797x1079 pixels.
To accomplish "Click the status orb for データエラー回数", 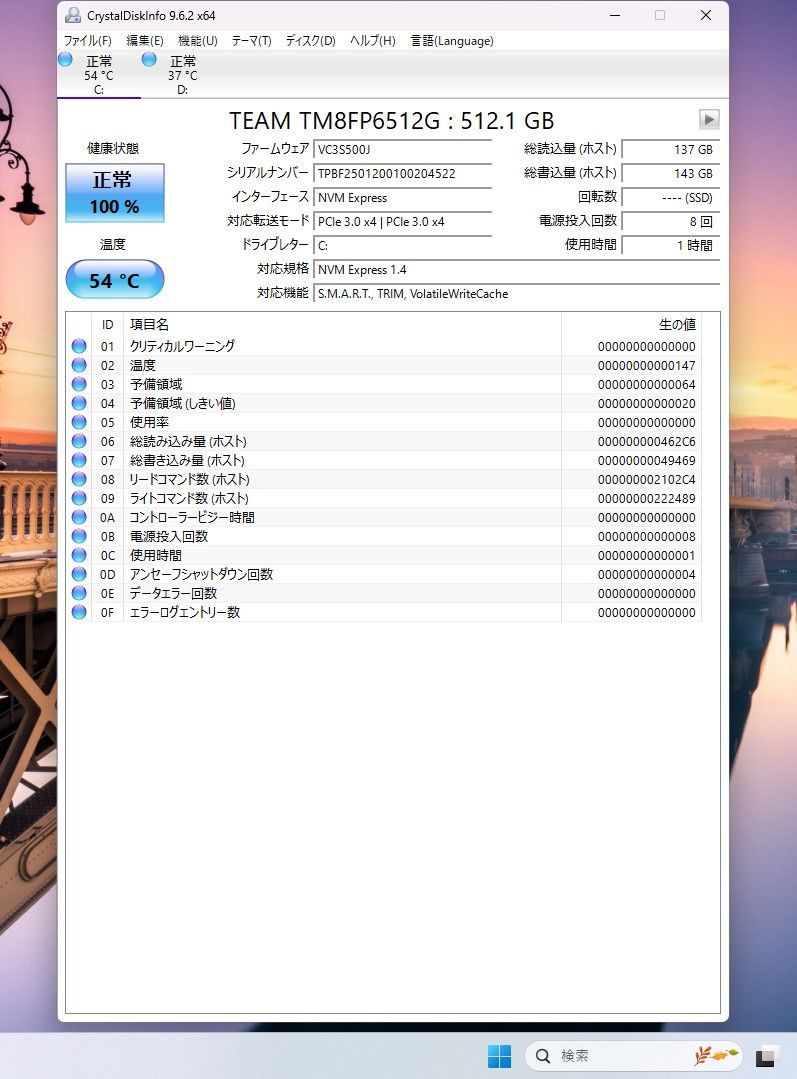I will coord(79,592).
